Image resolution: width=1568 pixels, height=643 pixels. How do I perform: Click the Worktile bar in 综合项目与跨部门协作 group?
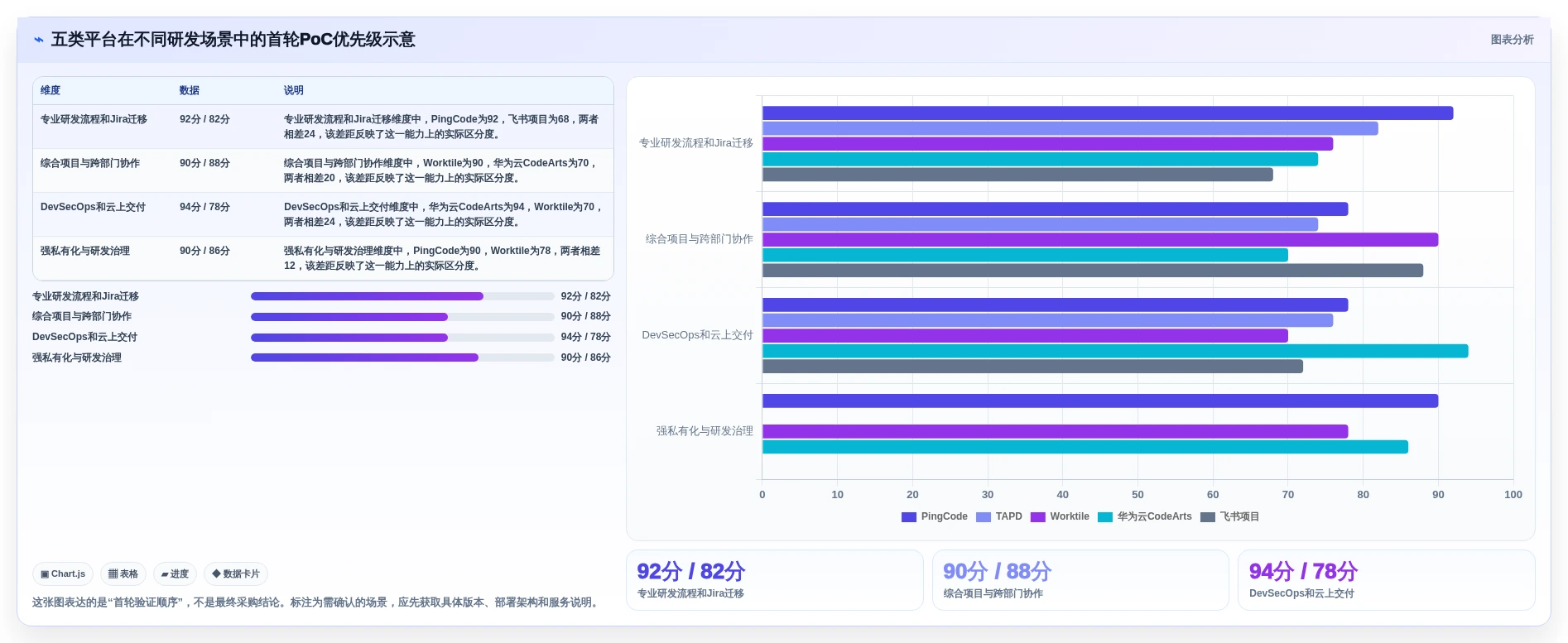pyautogui.click(x=1100, y=240)
